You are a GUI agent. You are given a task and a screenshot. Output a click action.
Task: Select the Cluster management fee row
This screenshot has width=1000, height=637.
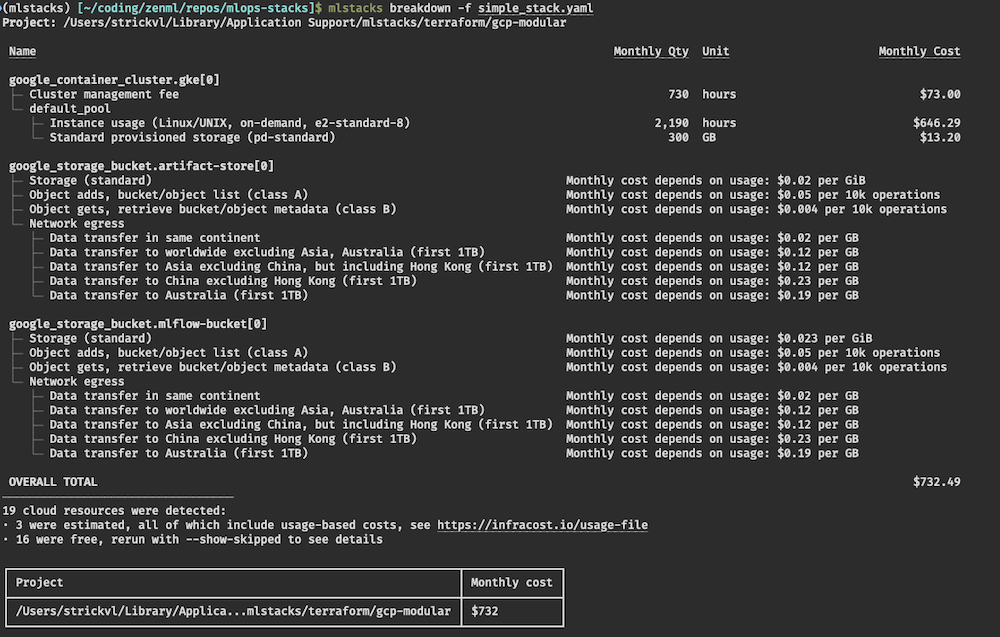104,94
